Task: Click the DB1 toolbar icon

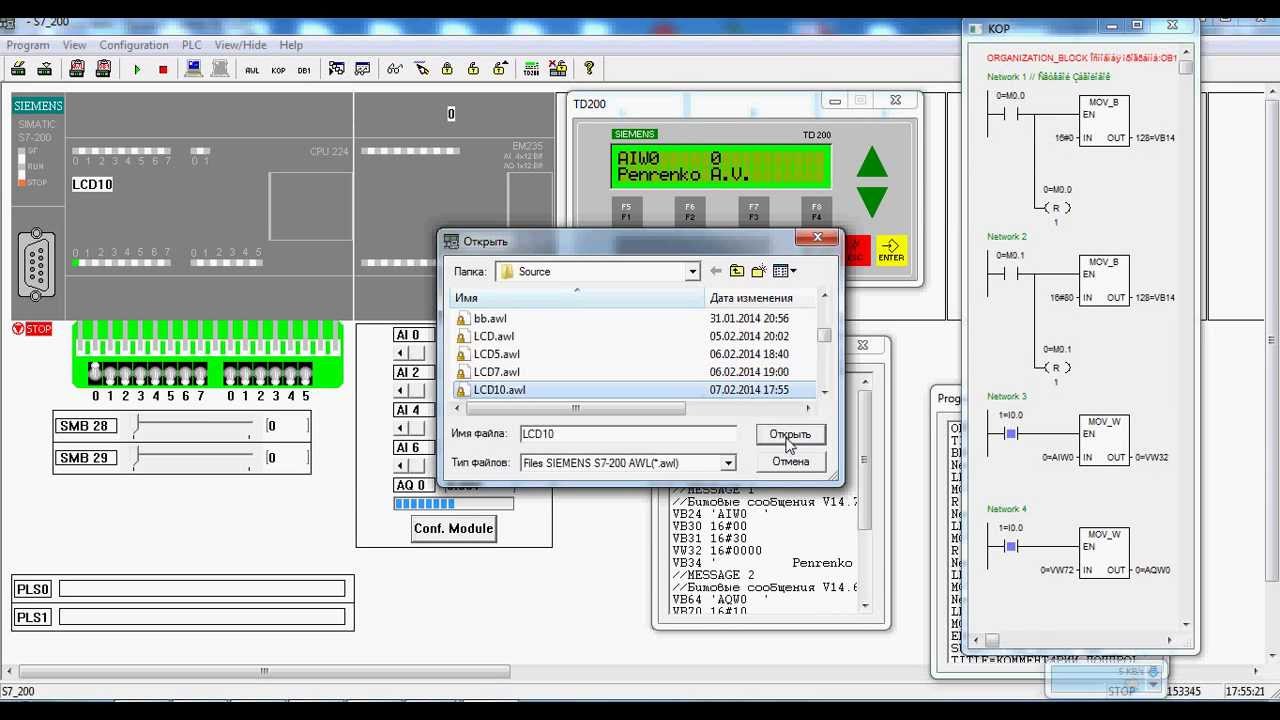Action: coord(304,69)
